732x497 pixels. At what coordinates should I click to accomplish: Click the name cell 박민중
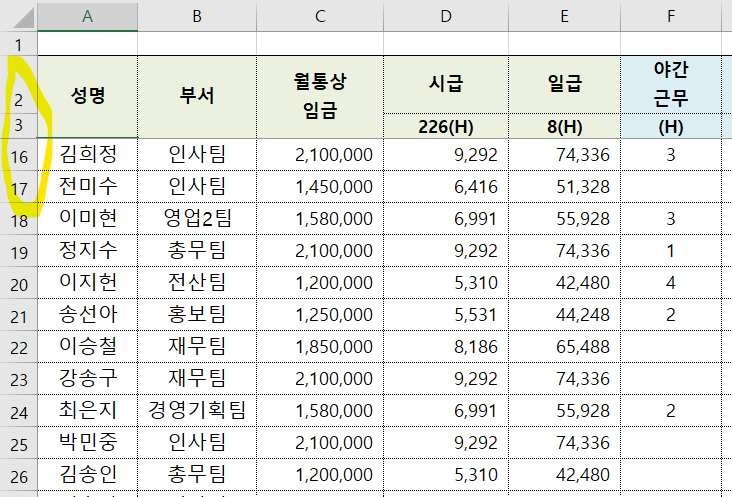click(x=87, y=443)
